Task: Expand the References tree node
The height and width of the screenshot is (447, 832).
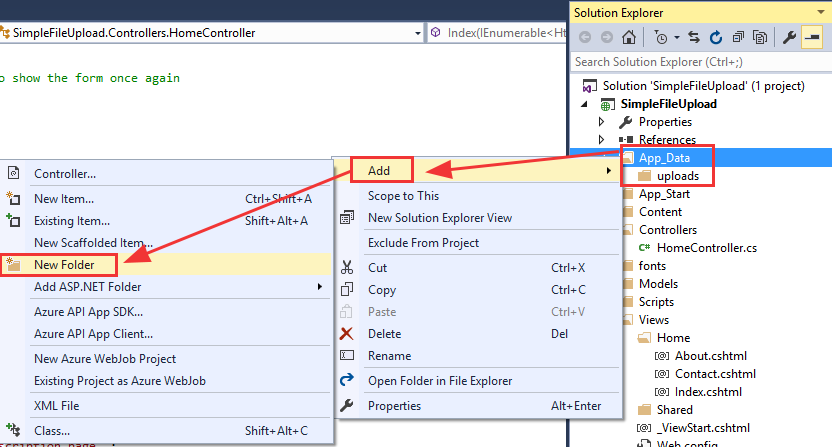Action: pyautogui.click(x=601, y=140)
